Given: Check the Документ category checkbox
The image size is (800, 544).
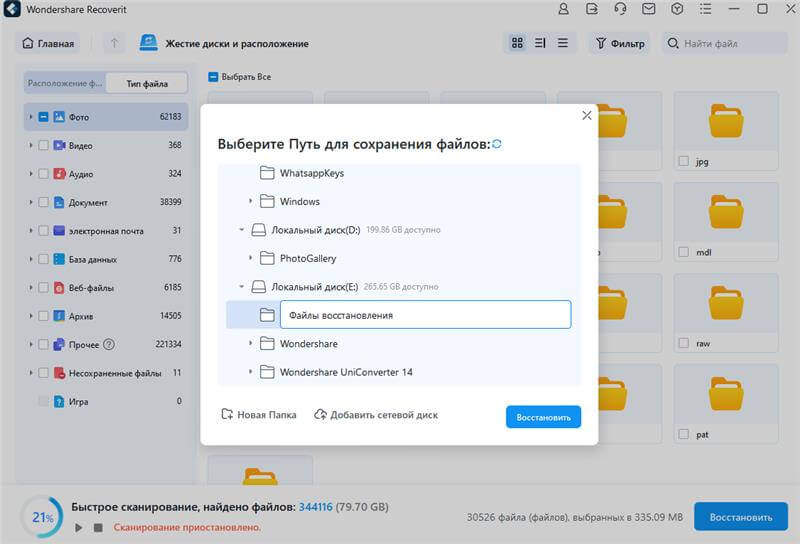Looking at the screenshot, I should [43, 203].
